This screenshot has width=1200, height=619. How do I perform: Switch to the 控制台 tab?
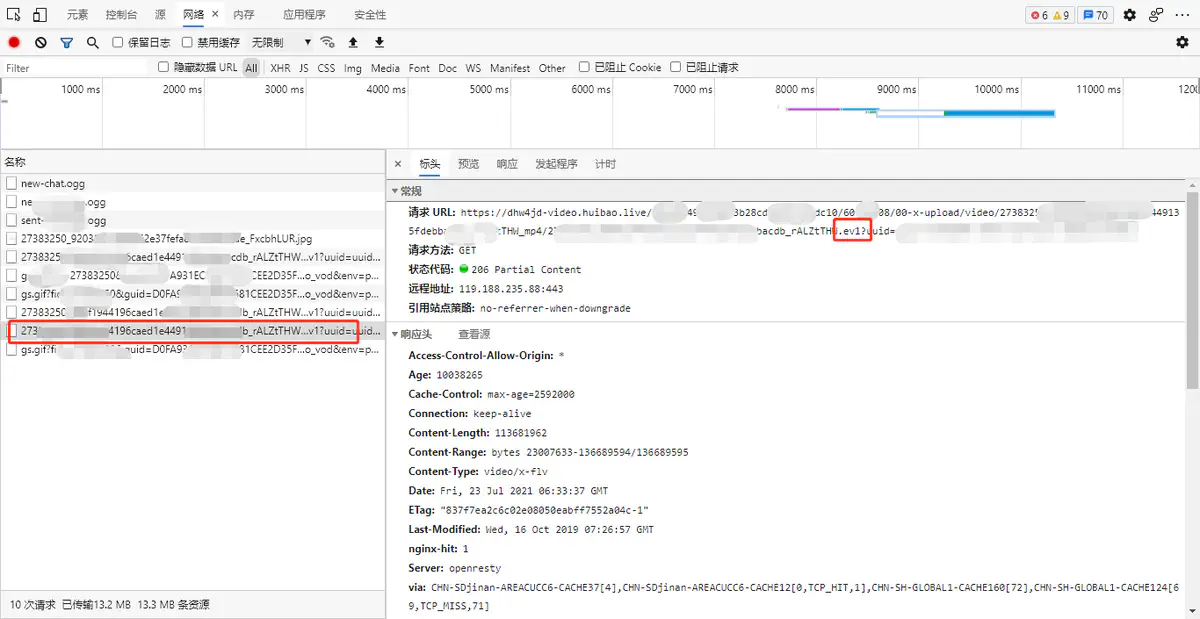[x=121, y=15]
